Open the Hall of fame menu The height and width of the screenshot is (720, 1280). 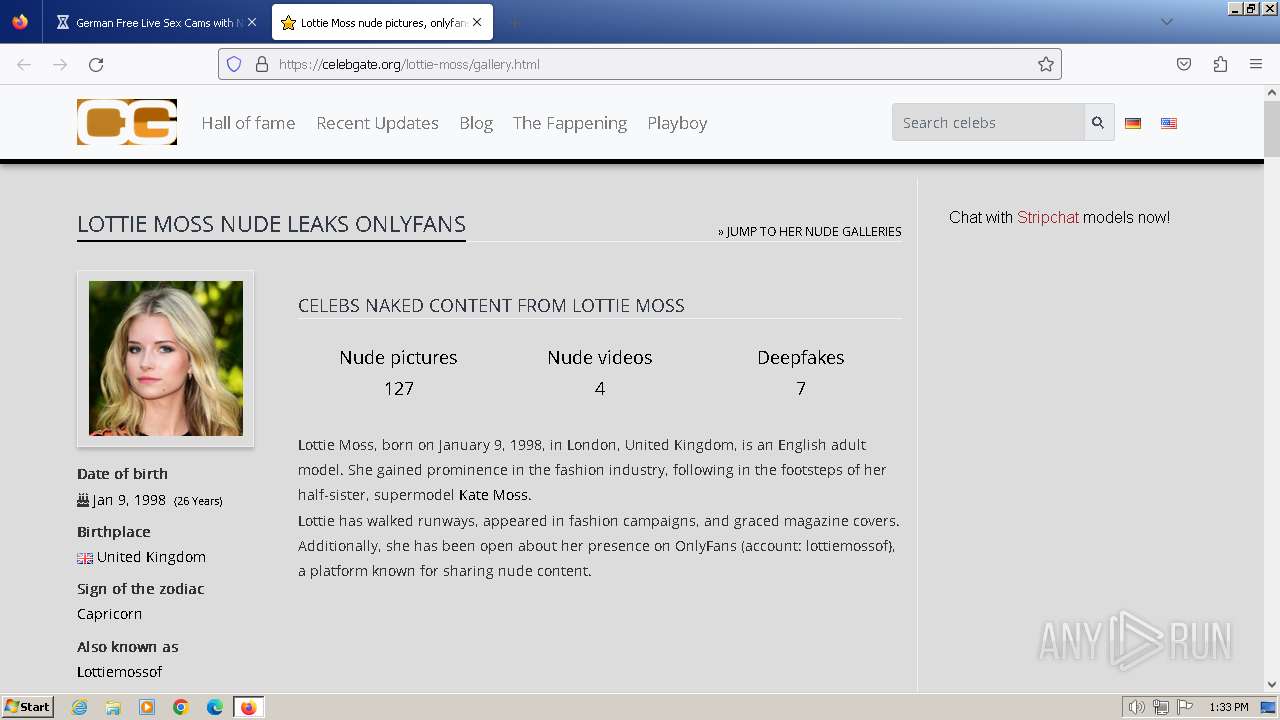tap(248, 123)
